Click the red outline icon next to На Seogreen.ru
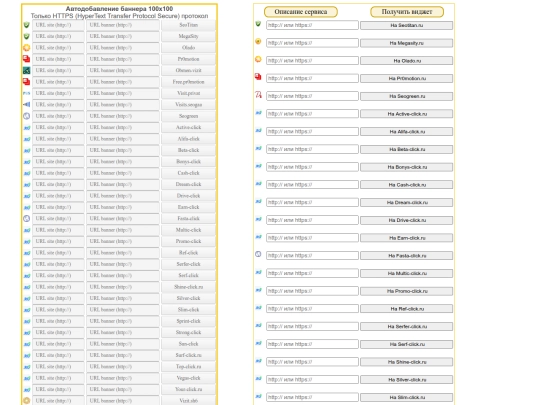 258,94
